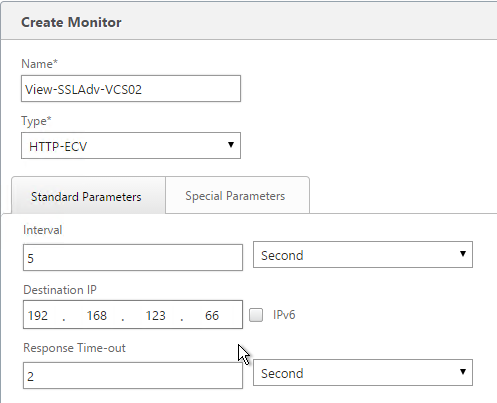The width and height of the screenshot is (497, 403).
Task: Click the Type* field label
Action: [36, 121]
